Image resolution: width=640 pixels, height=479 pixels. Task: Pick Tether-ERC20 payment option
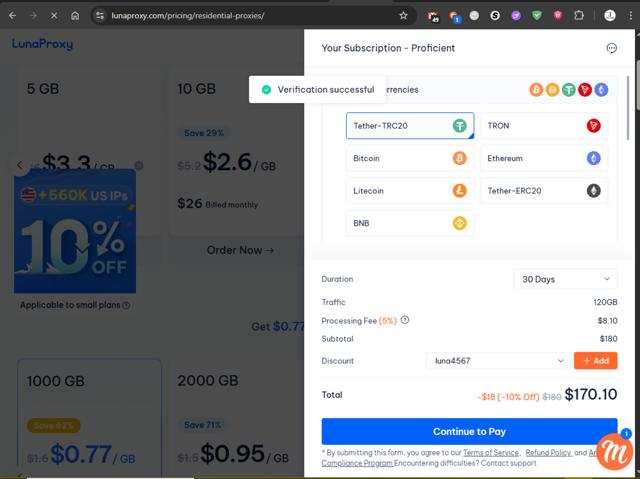coord(544,191)
